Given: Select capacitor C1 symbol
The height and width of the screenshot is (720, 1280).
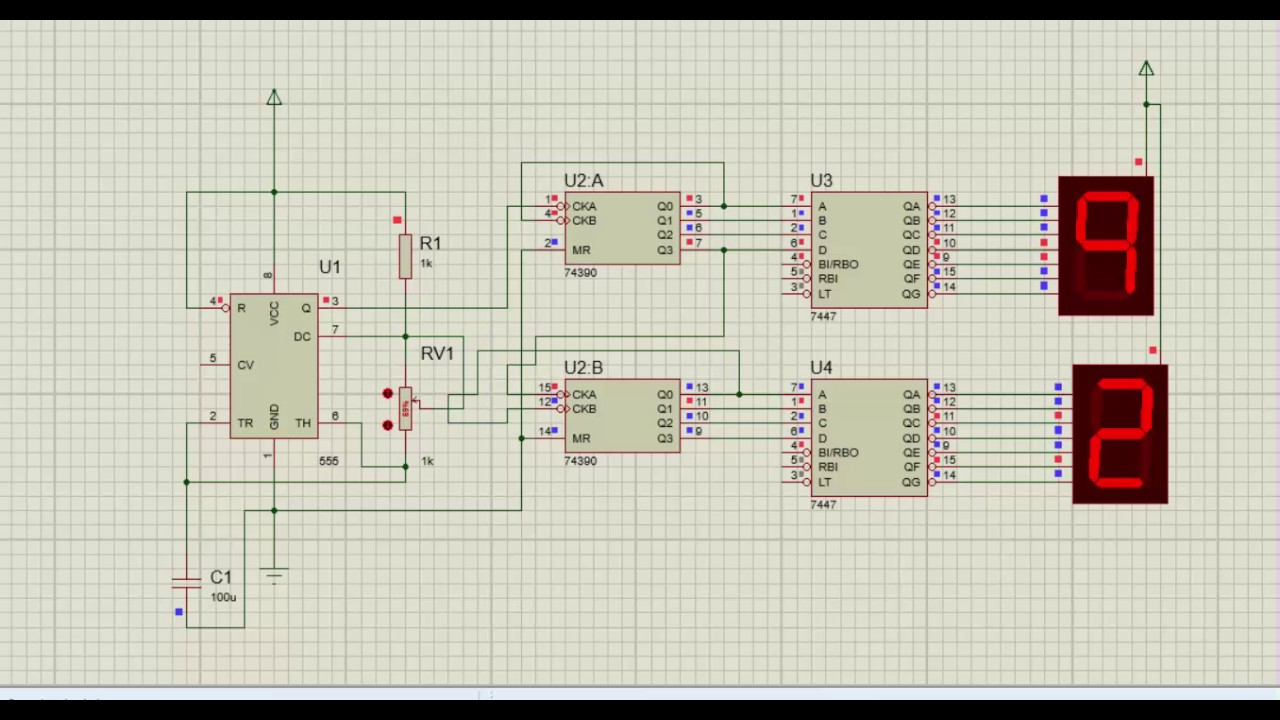Looking at the screenshot, I should tap(186, 583).
